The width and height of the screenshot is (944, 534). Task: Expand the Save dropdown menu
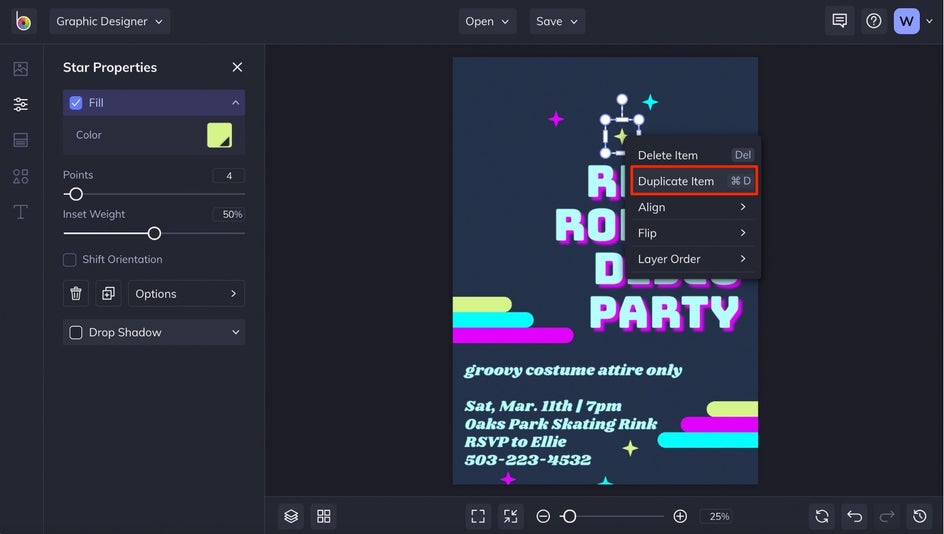[x=557, y=21]
